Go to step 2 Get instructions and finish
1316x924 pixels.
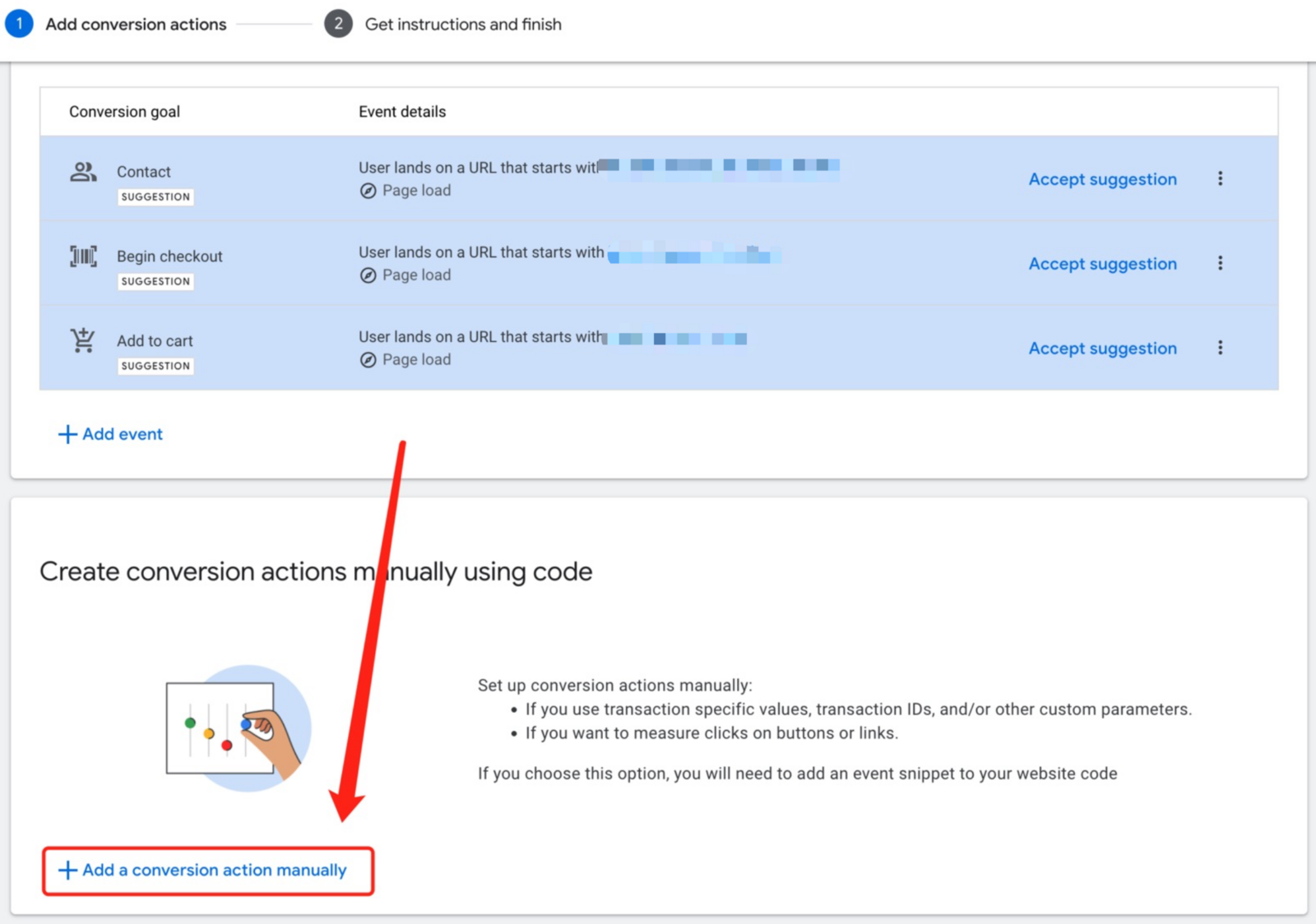[444, 24]
